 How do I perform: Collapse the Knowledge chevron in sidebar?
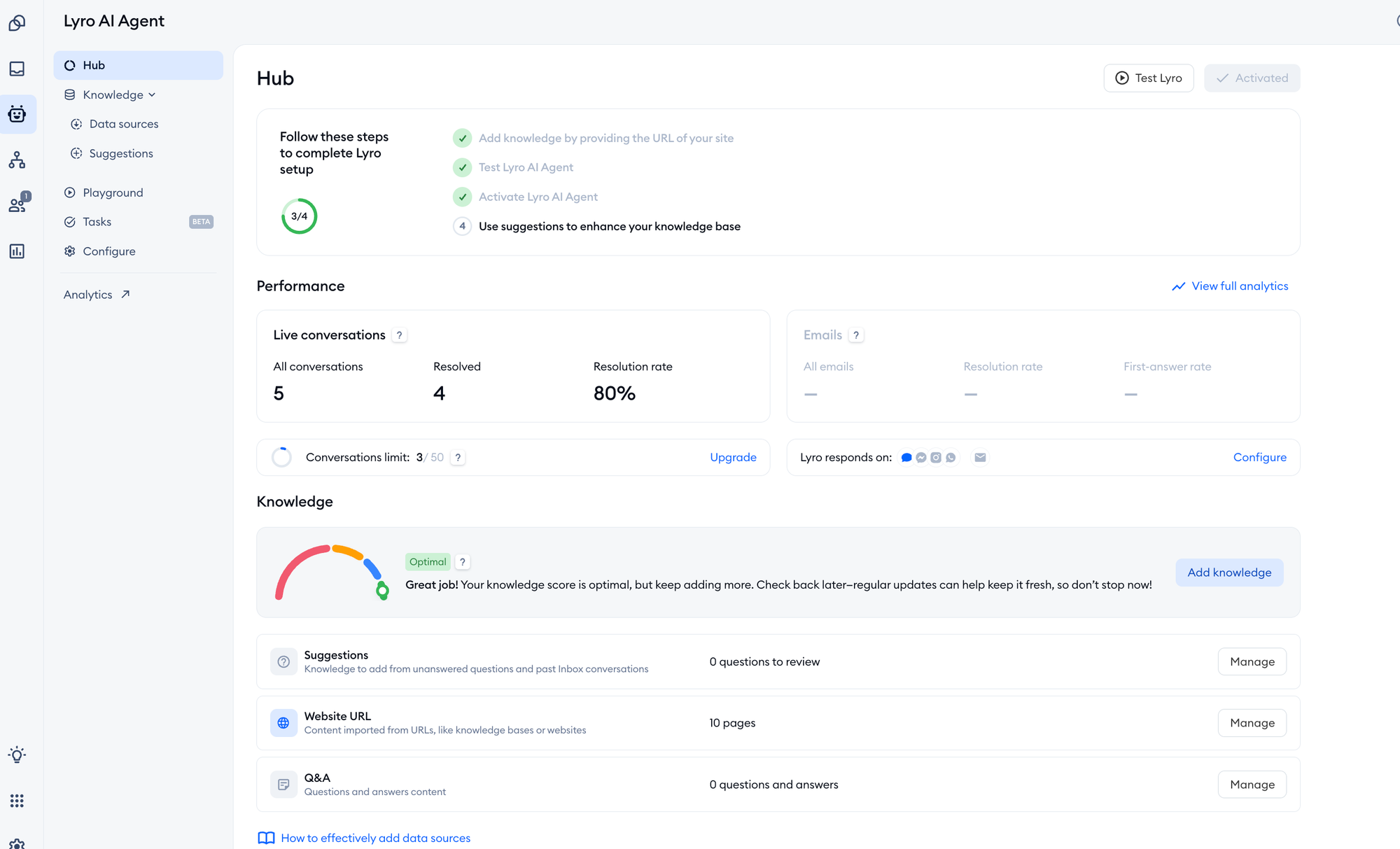point(152,95)
